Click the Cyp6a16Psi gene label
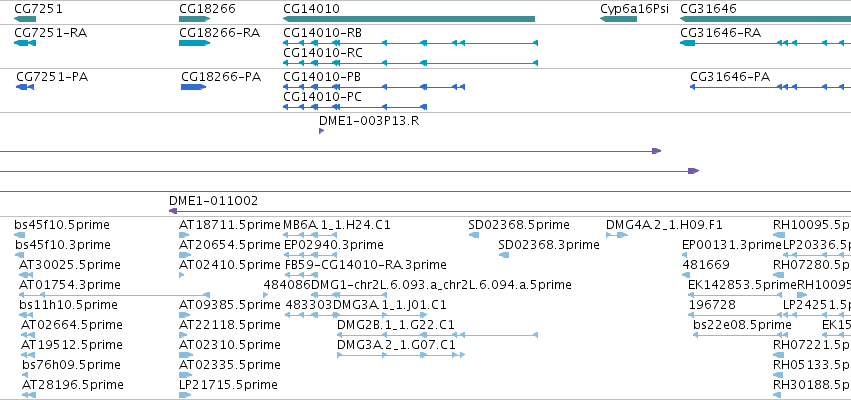 point(634,9)
